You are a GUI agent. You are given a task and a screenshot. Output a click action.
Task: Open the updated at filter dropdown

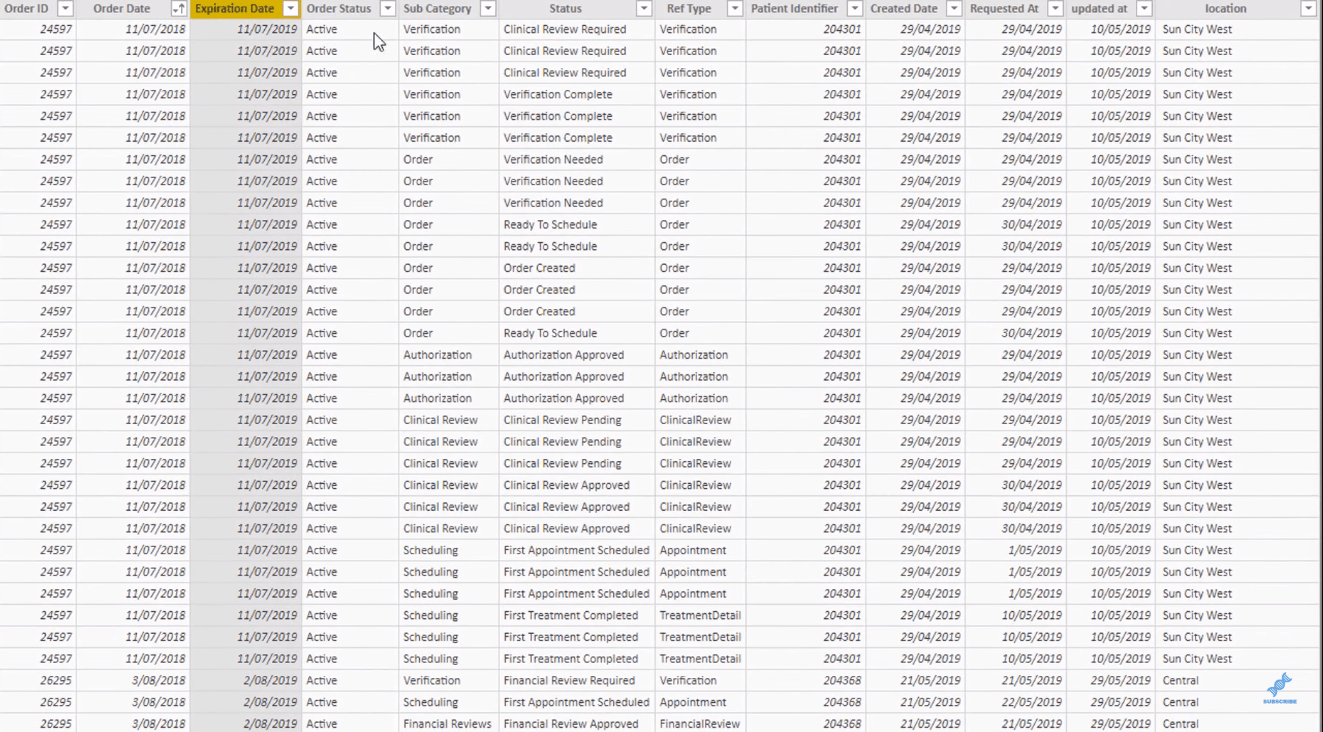(1144, 9)
